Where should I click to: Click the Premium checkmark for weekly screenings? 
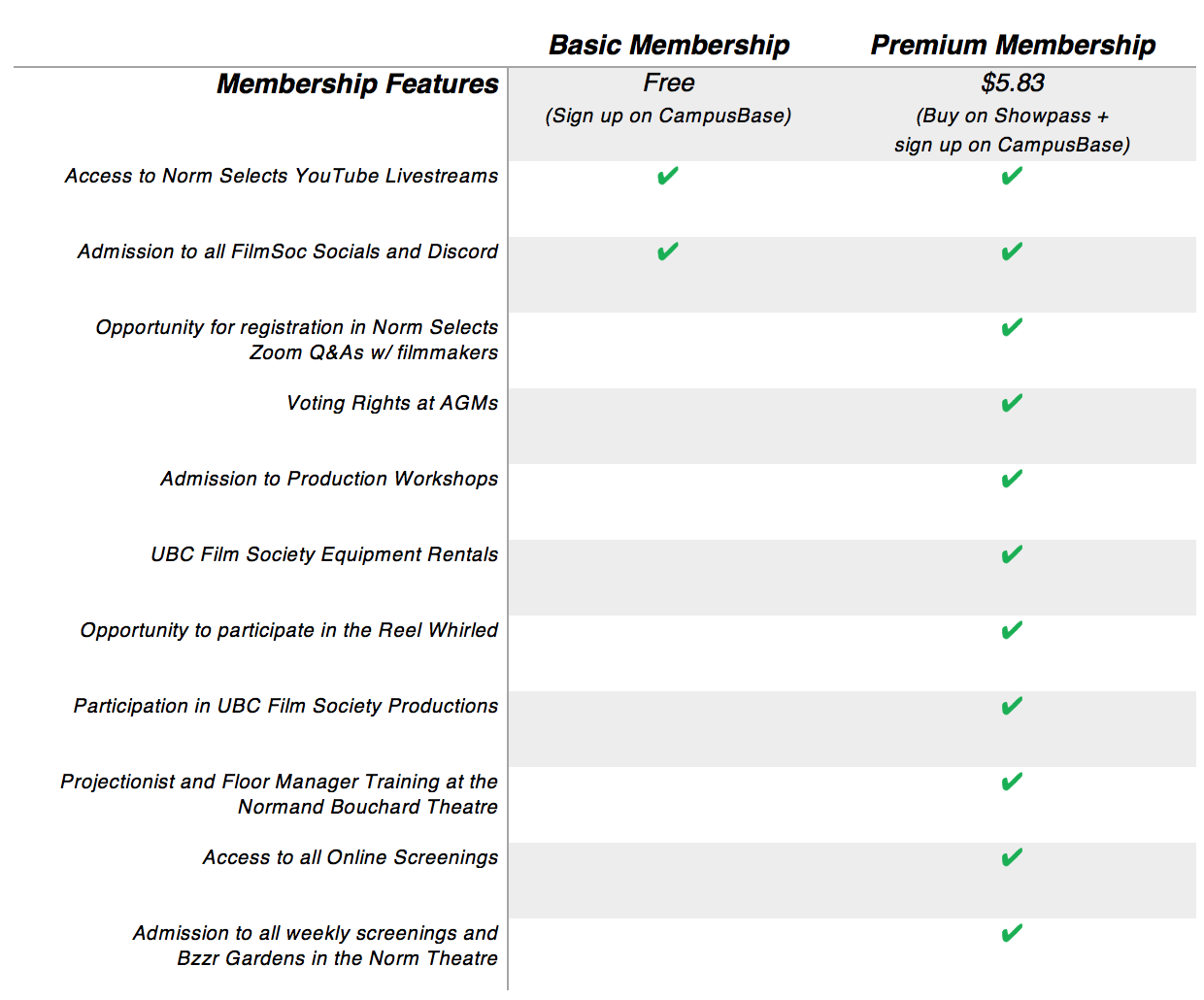pyautogui.click(x=1012, y=933)
